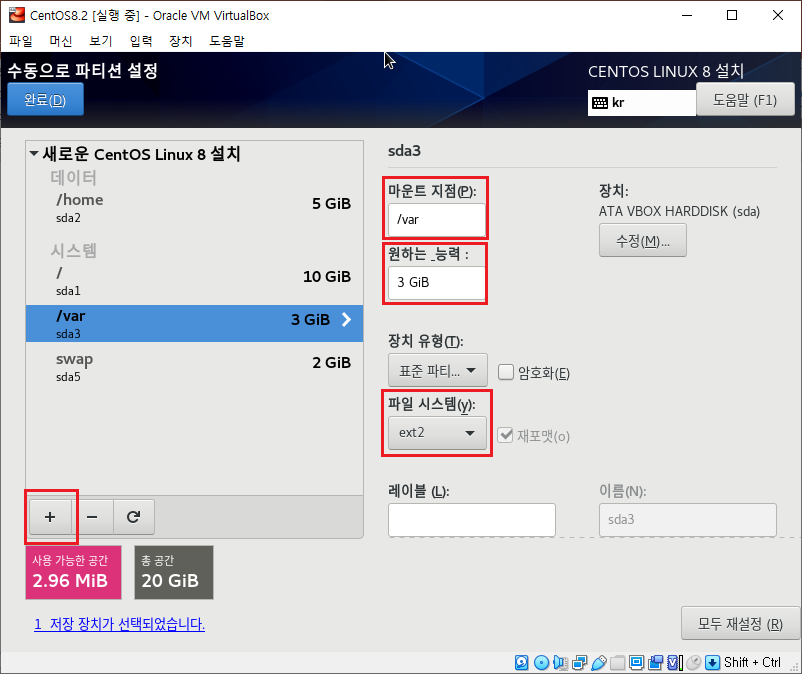Maximize the VirtualBox window
Viewport: 802px width, 674px height.
point(732,15)
